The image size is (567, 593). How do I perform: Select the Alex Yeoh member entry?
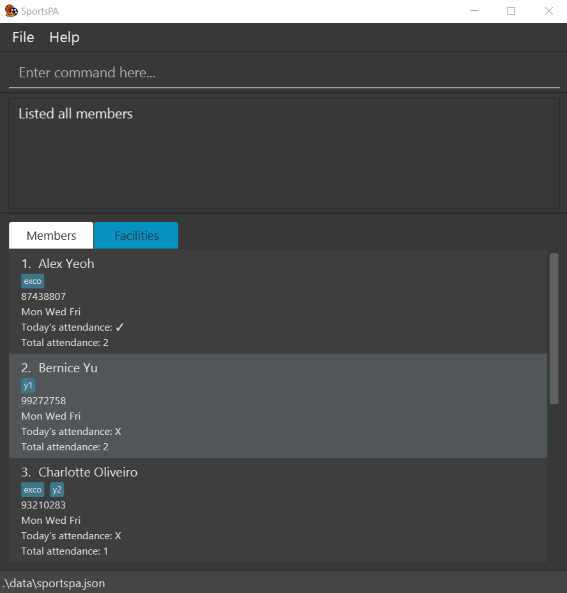click(278, 302)
